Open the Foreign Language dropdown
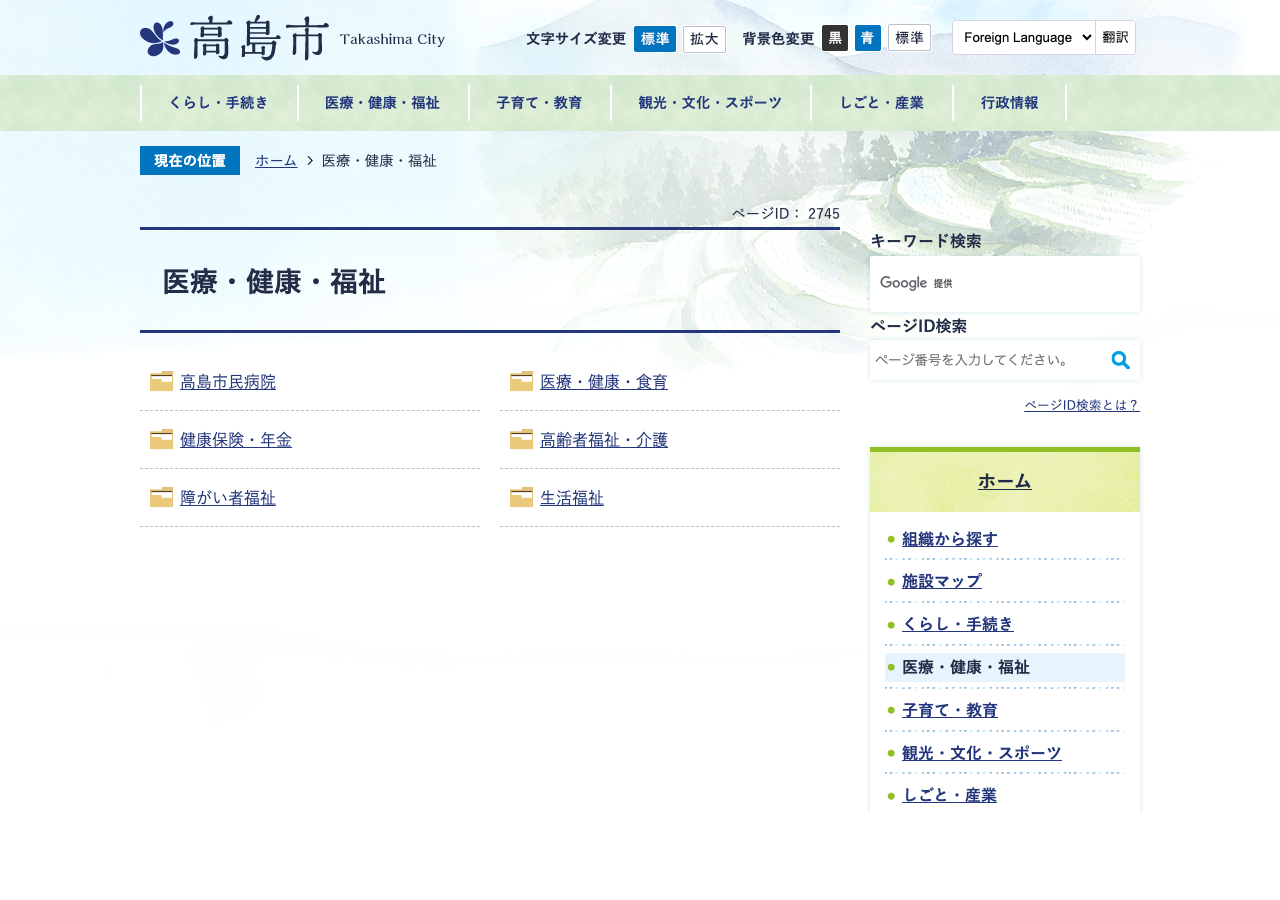Image resolution: width=1280 pixels, height=900 pixels. (1024, 37)
